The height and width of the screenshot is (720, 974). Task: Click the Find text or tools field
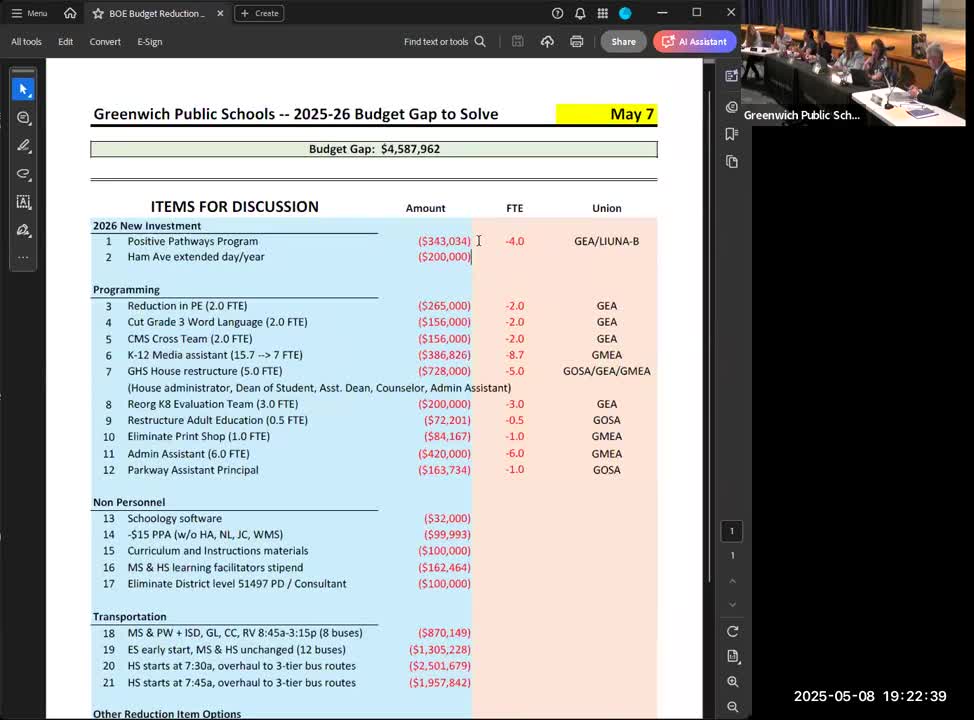(444, 42)
